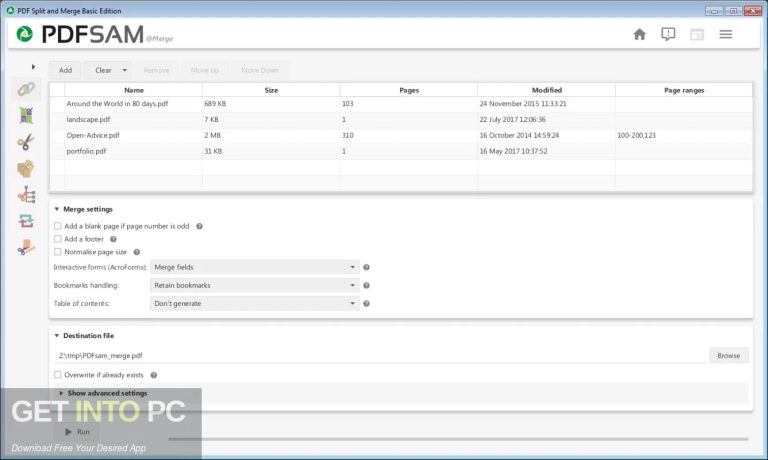The image size is (768, 460).
Task: Open the hamburger menu
Action: click(725, 34)
